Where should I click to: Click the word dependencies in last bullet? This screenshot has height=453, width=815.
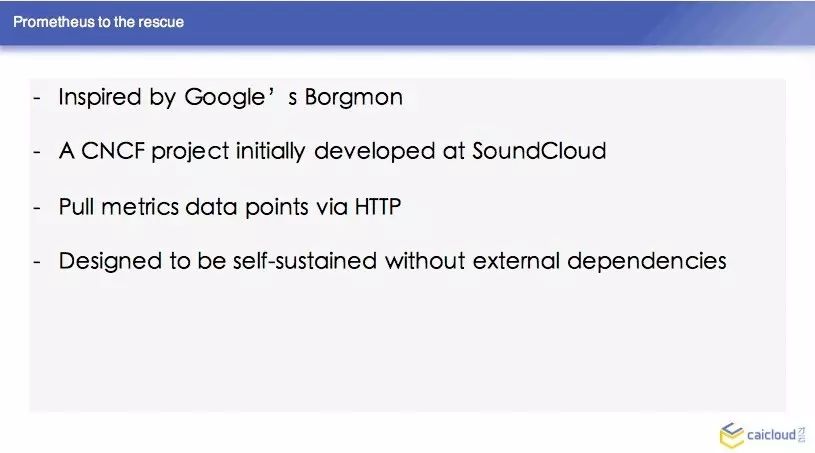point(647,261)
